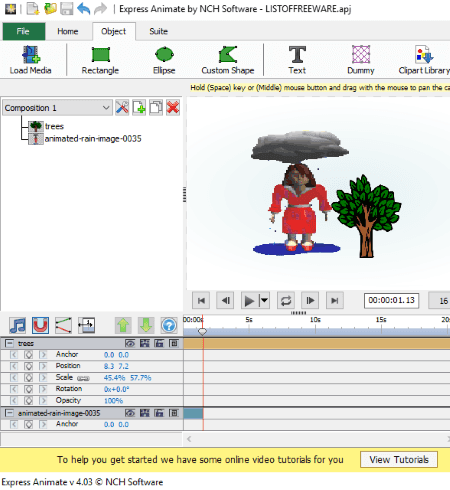The height and width of the screenshot is (490, 450).
Task: Lock the animated-rain-image-0035 layer
Action: tap(159, 413)
